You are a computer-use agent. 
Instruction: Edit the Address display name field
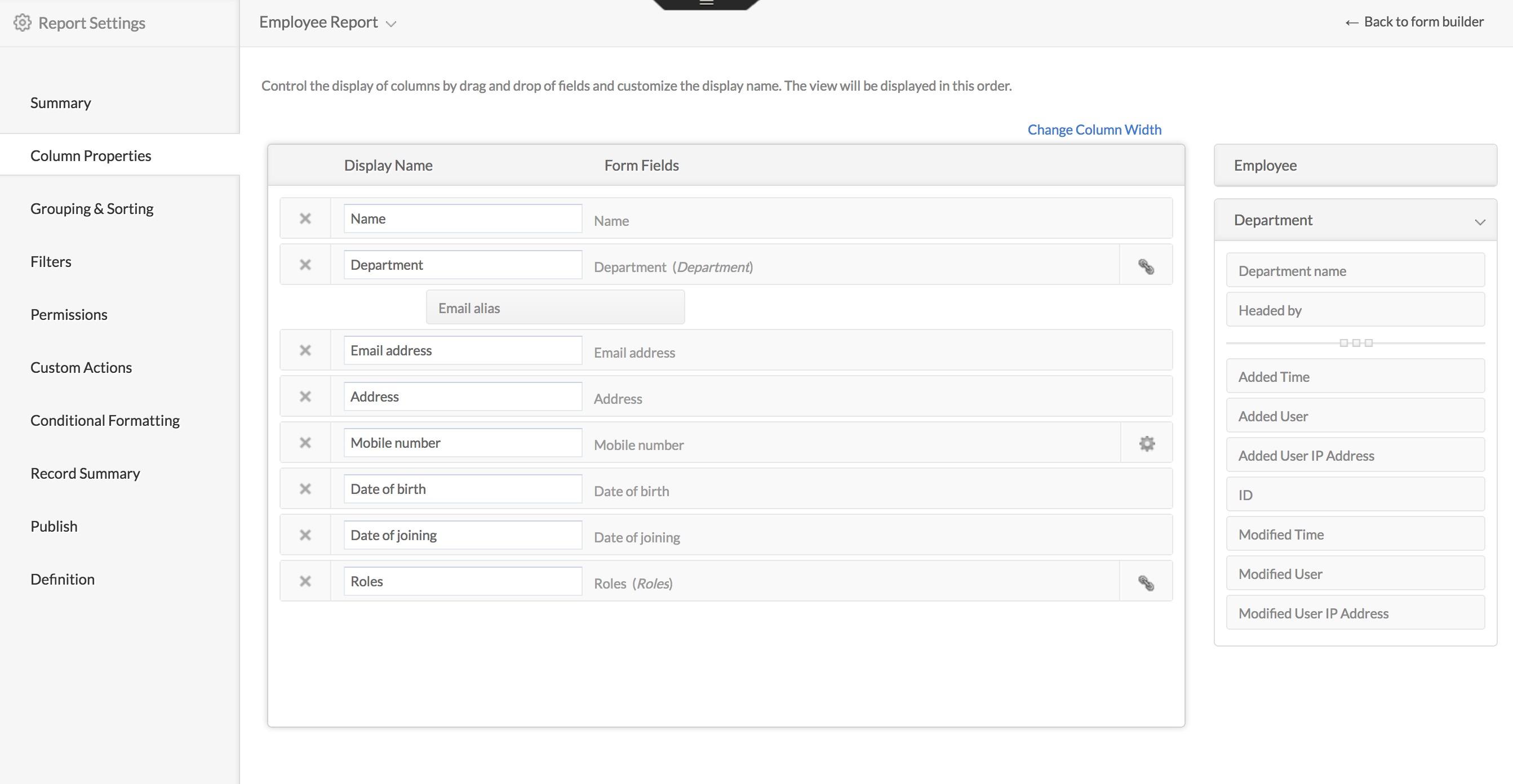pos(462,397)
